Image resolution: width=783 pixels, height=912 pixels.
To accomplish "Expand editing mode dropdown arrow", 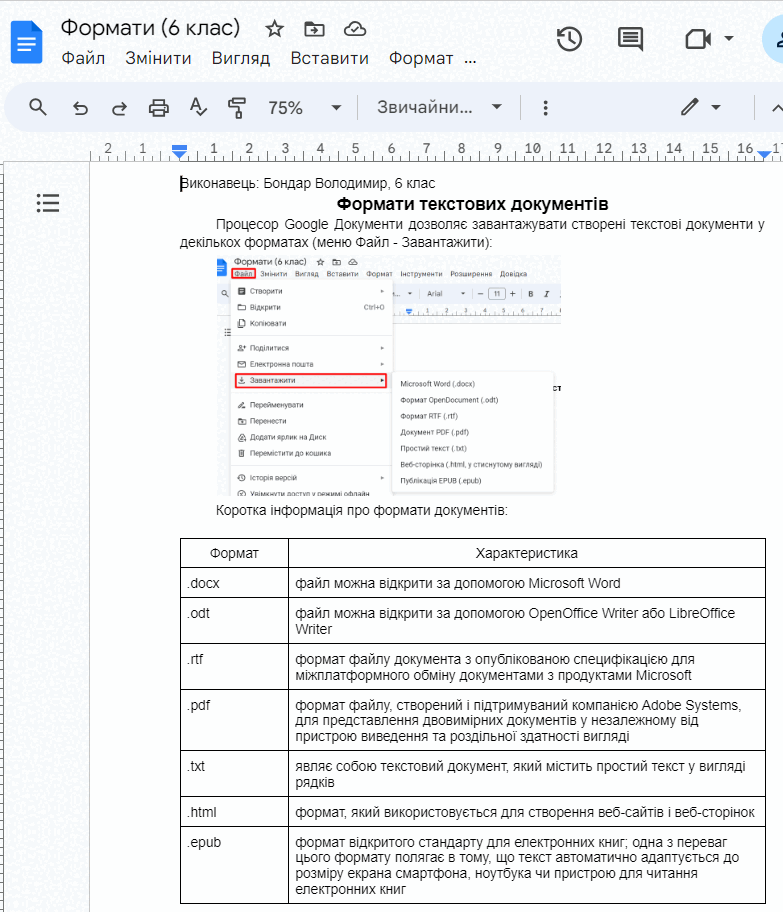I will pos(716,108).
